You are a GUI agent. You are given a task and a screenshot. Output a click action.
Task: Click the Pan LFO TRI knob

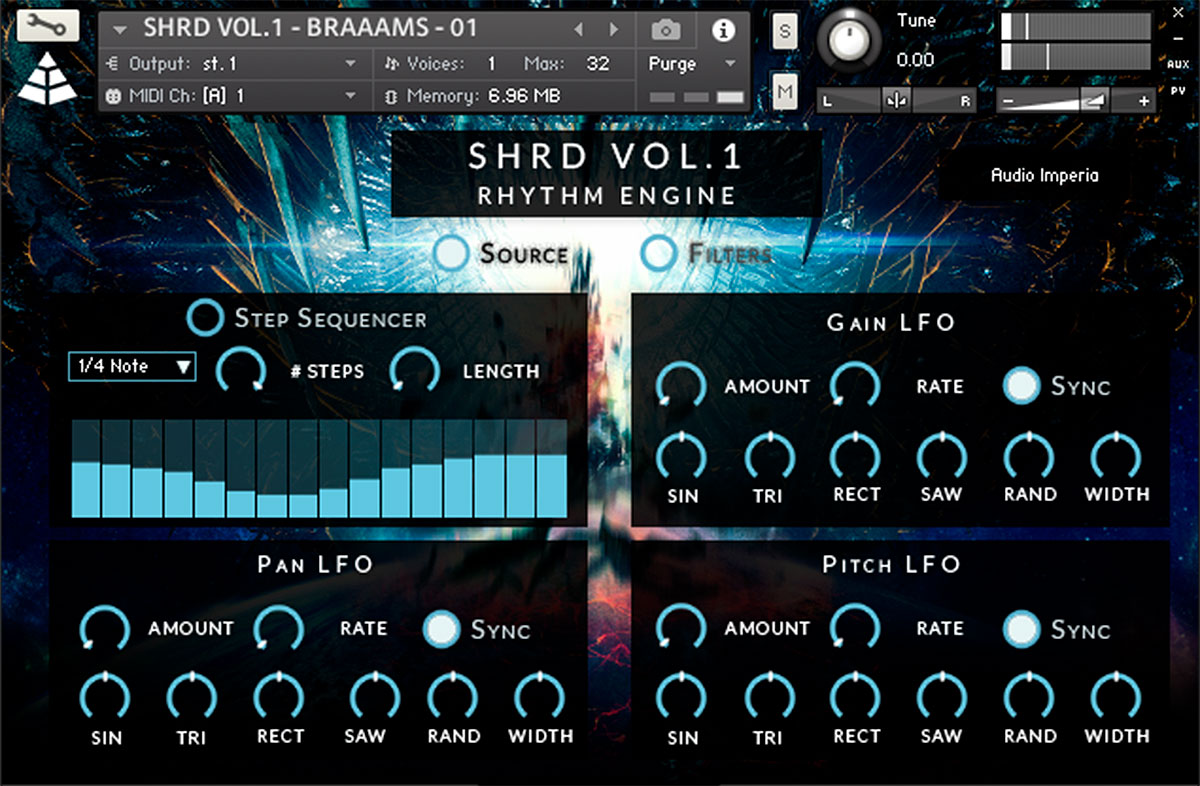click(x=192, y=698)
